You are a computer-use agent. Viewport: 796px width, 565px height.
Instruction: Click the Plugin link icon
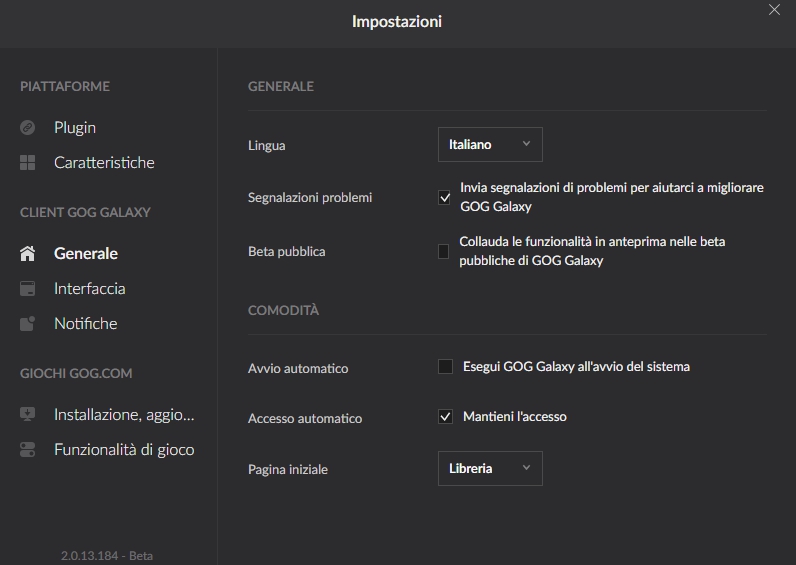[27, 127]
